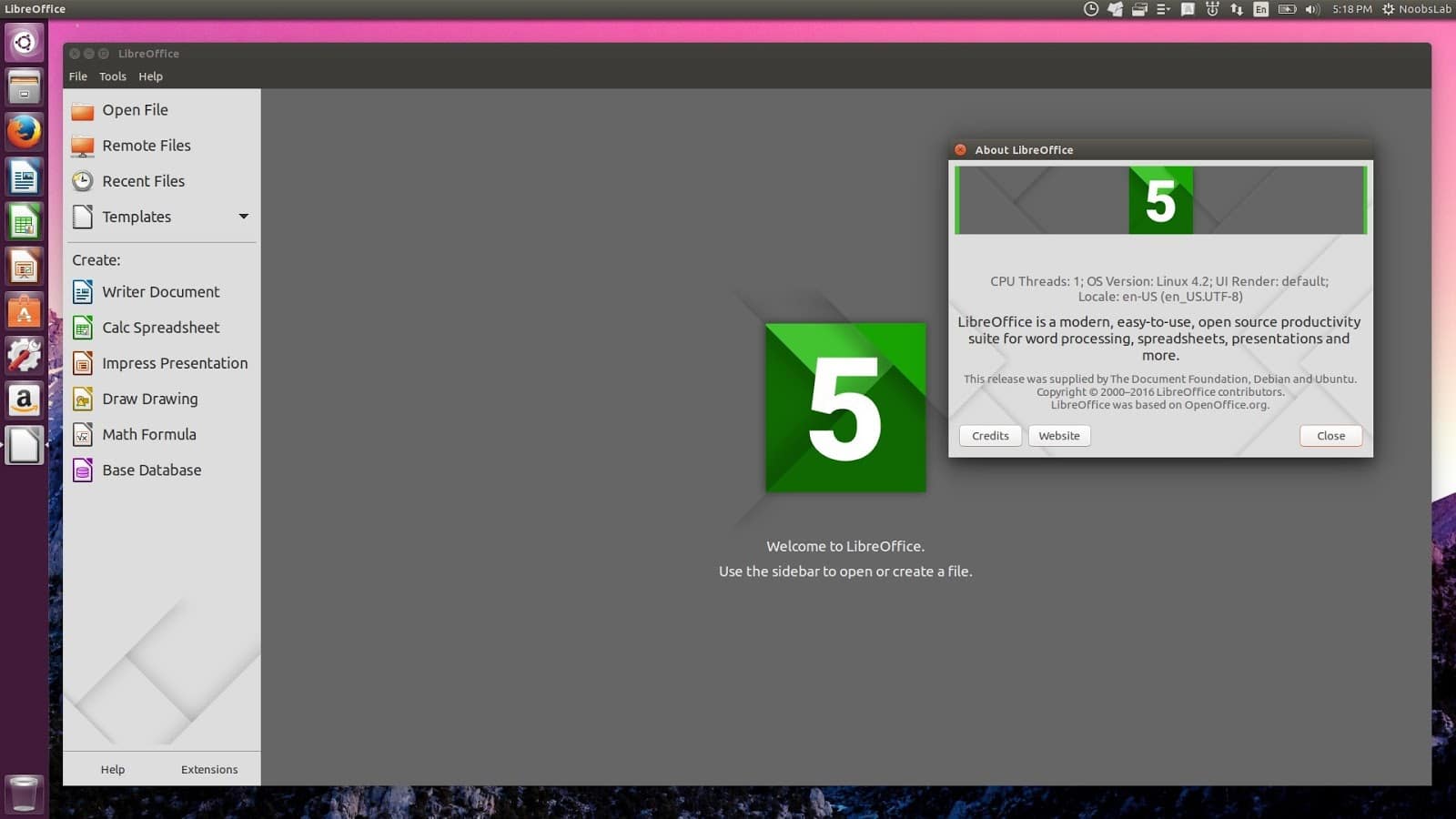The width and height of the screenshot is (1456, 819).
Task: Click the About dialog red close button
Action: pyautogui.click(x=960, y=150)
